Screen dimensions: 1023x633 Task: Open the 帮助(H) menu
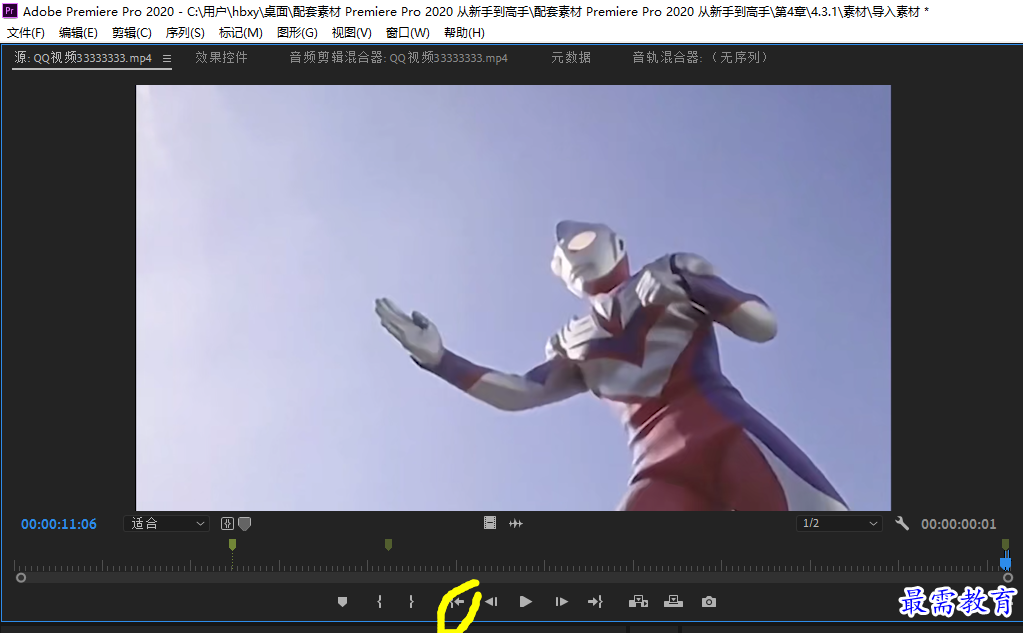tap(464, 33)
